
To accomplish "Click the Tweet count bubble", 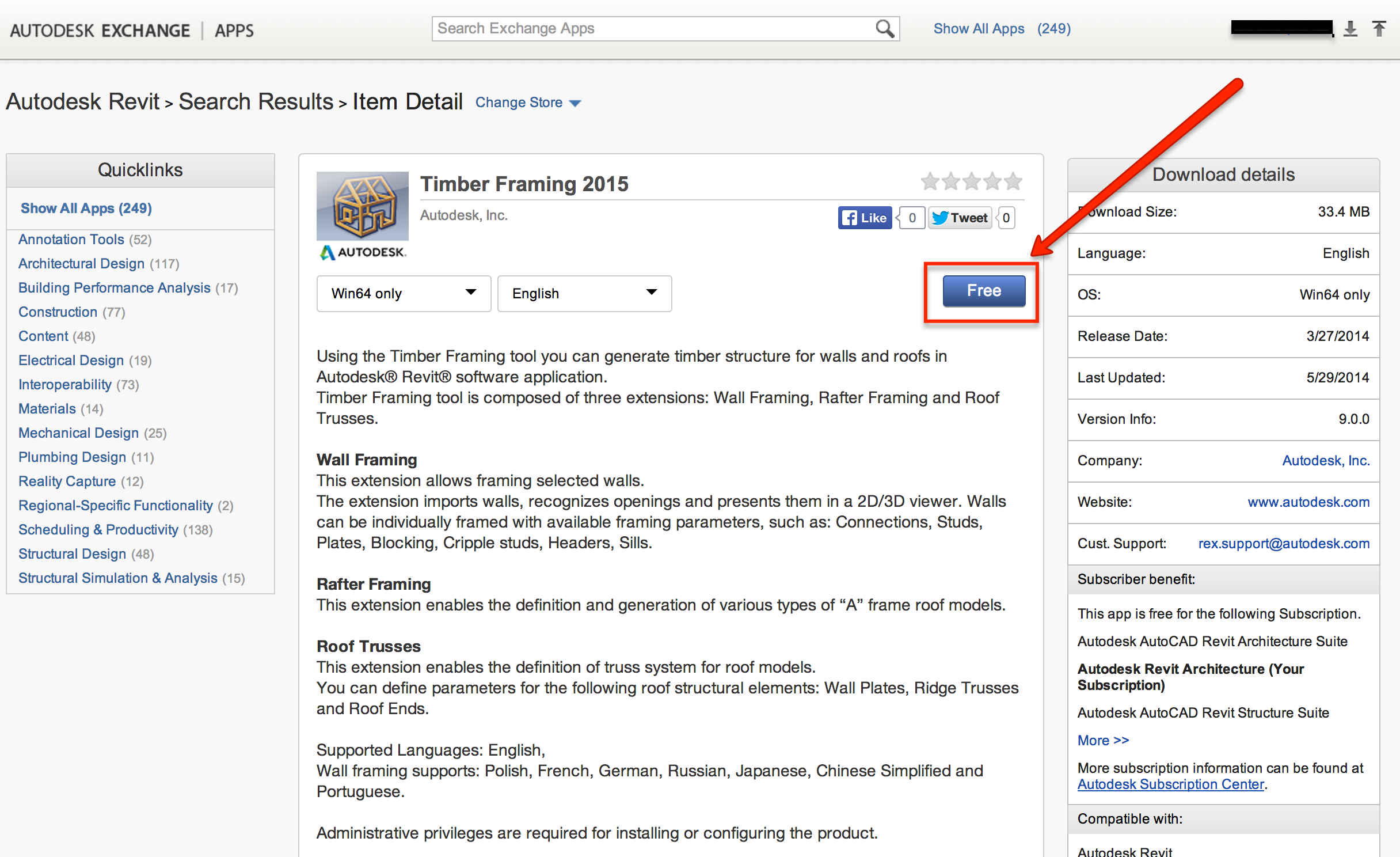I will pos(1006,218).
